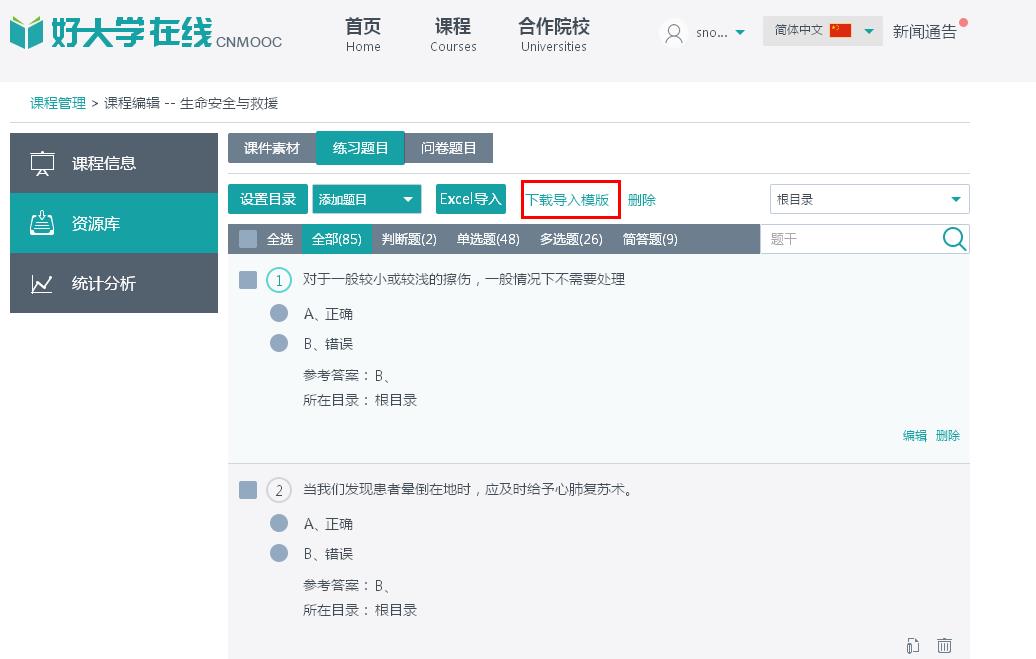Check the checkbox for question 2
Image resolution: width=1036 pixels, height=659 pixels.
(x=248, y=490)
